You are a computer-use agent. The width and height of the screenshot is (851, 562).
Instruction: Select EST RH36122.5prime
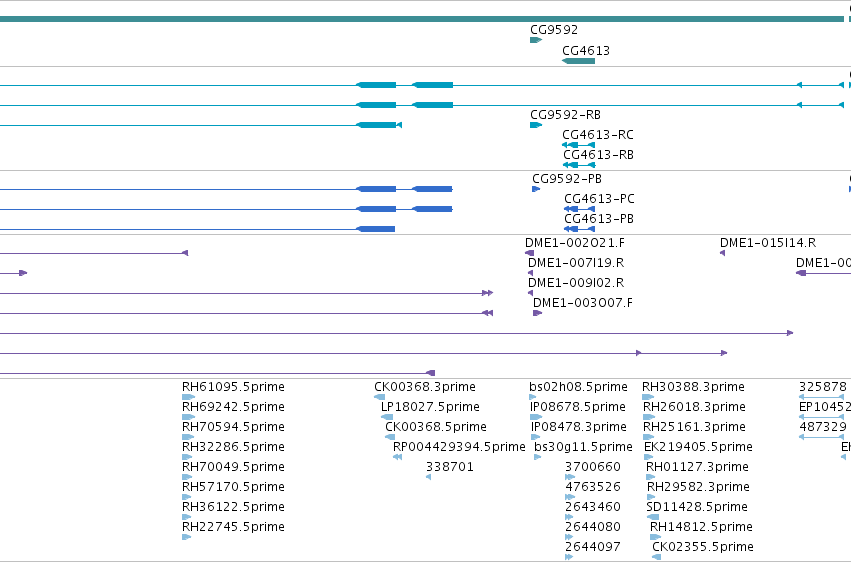point(233,508)
